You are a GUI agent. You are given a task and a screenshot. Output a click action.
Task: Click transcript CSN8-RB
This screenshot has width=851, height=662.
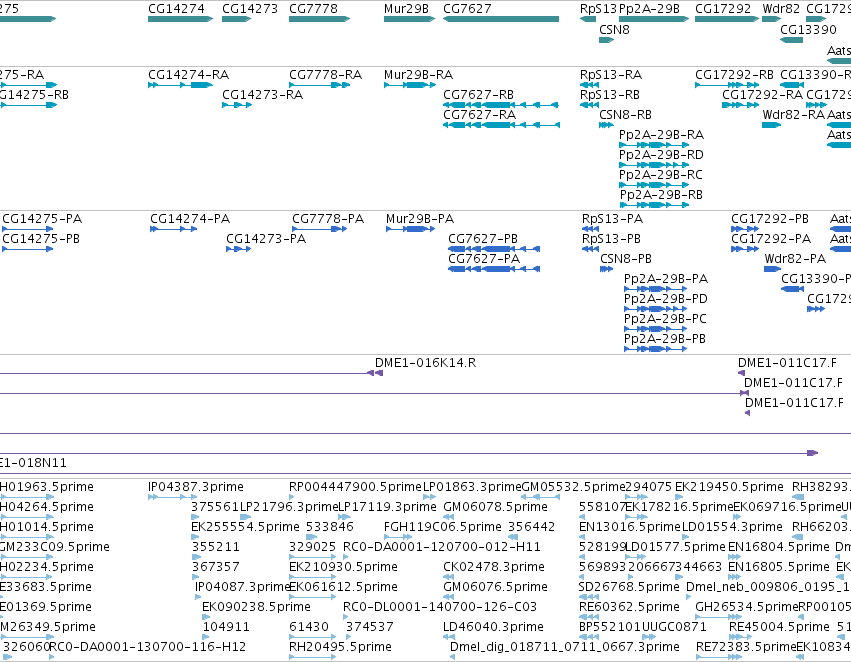coord(625,114)
